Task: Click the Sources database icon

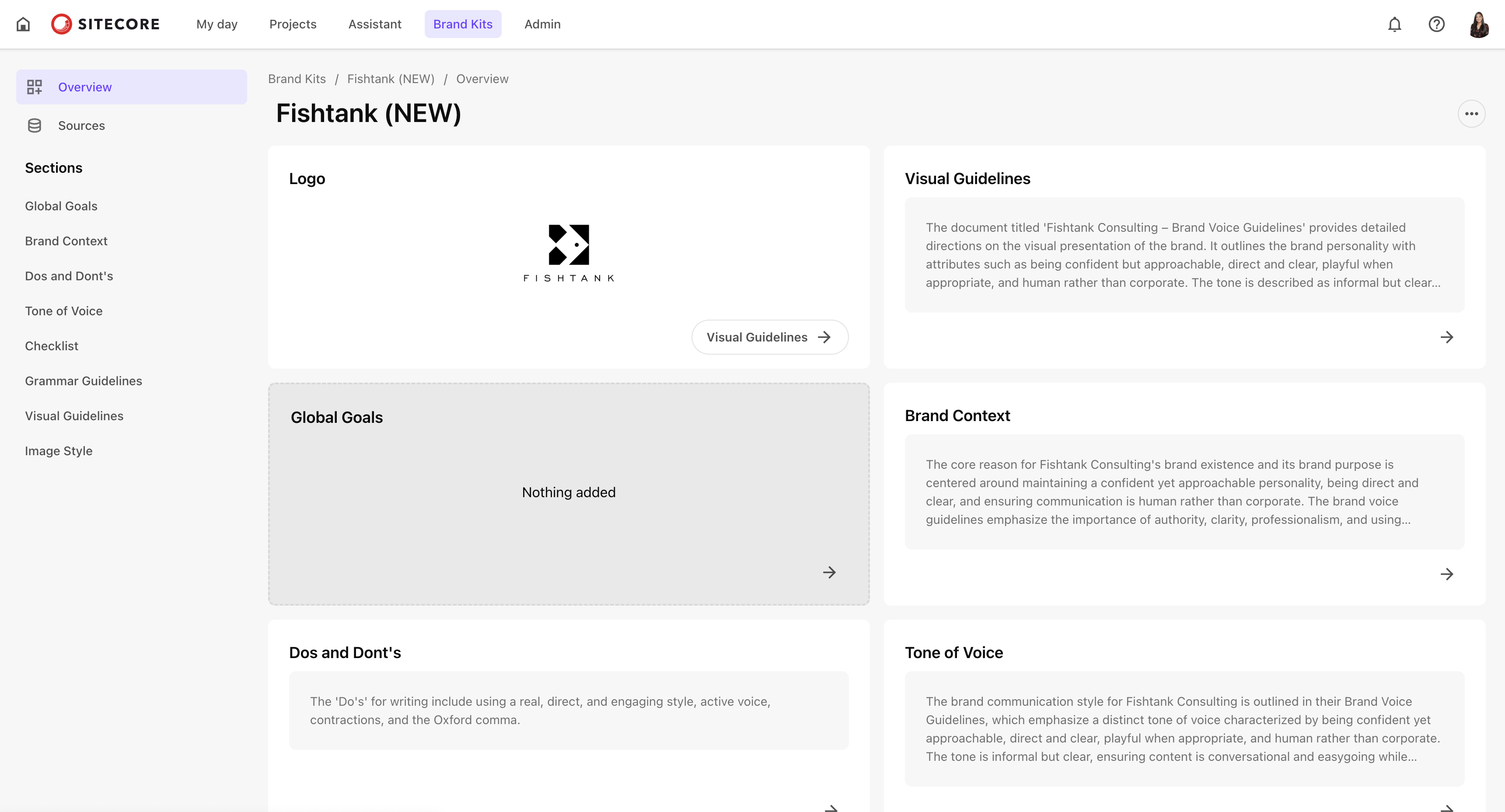Action: [35, 125]
